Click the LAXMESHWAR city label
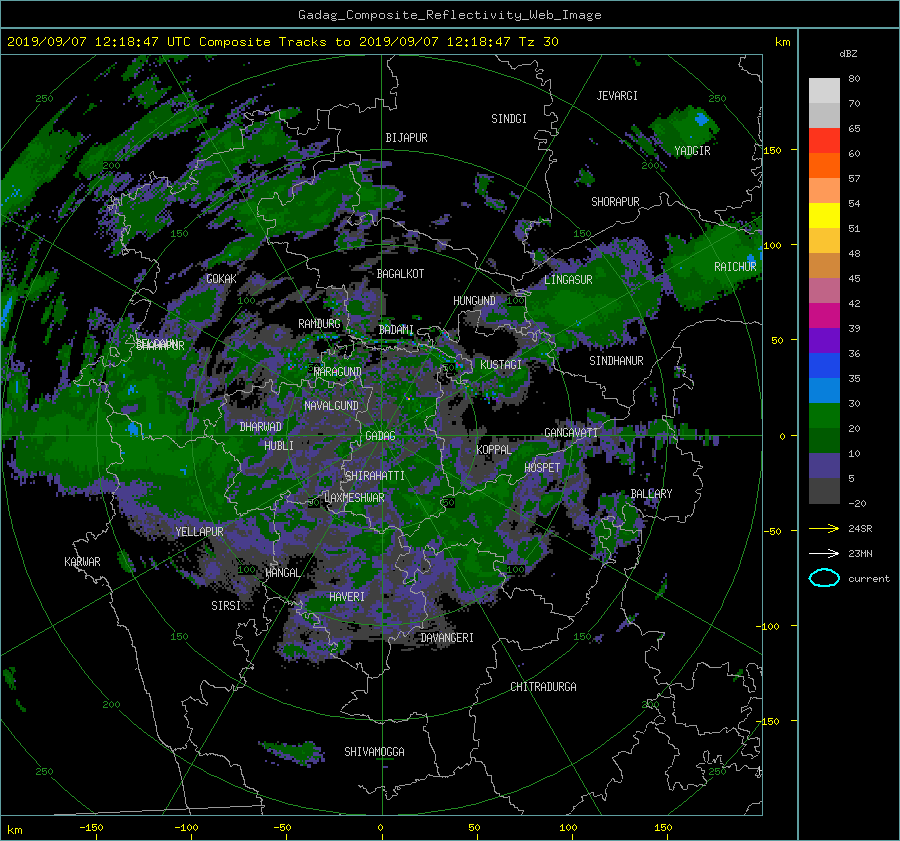Viewport: 900px width, 841px height. coord(354,498)
